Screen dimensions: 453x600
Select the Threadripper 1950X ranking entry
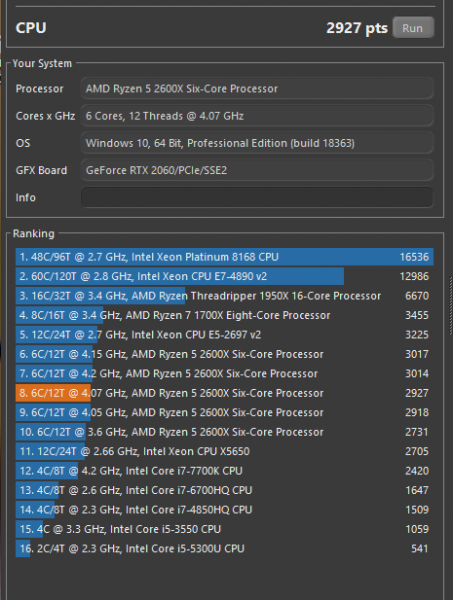pyautogui.click(x=225, y=296)
